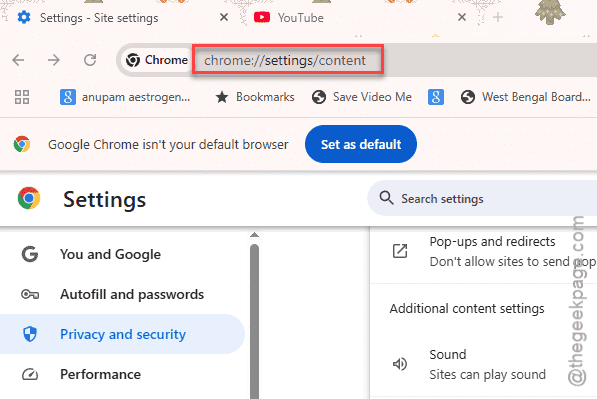Viewport: 597px width, 399px height.
Task: Open a new tab with plus button
Action: pos(498,17)
